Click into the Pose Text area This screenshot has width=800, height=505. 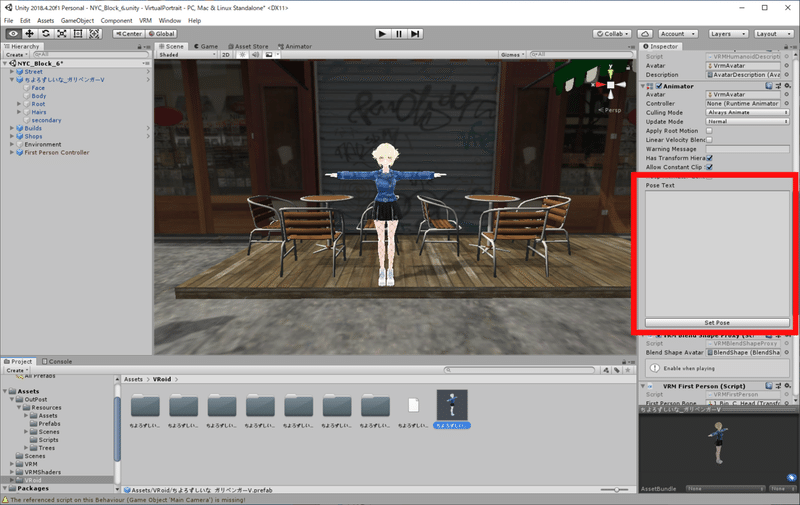(717, 254)
